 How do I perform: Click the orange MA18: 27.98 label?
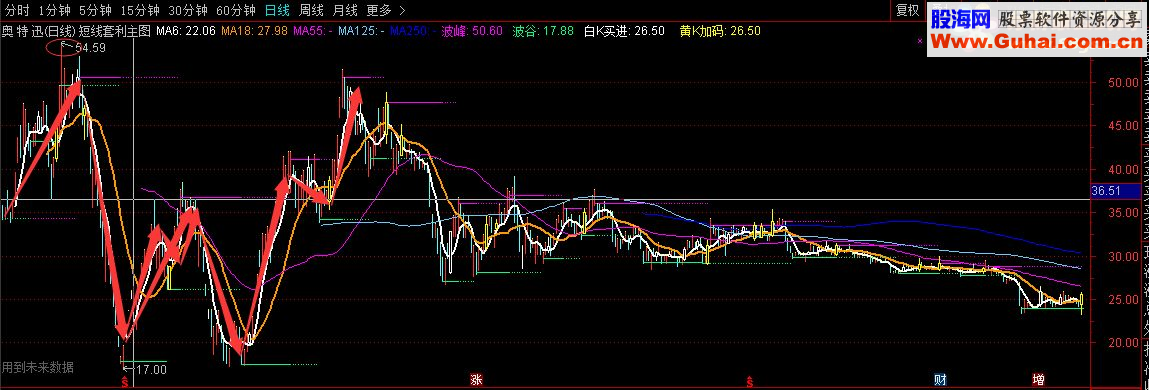click(x=254, y=31)
